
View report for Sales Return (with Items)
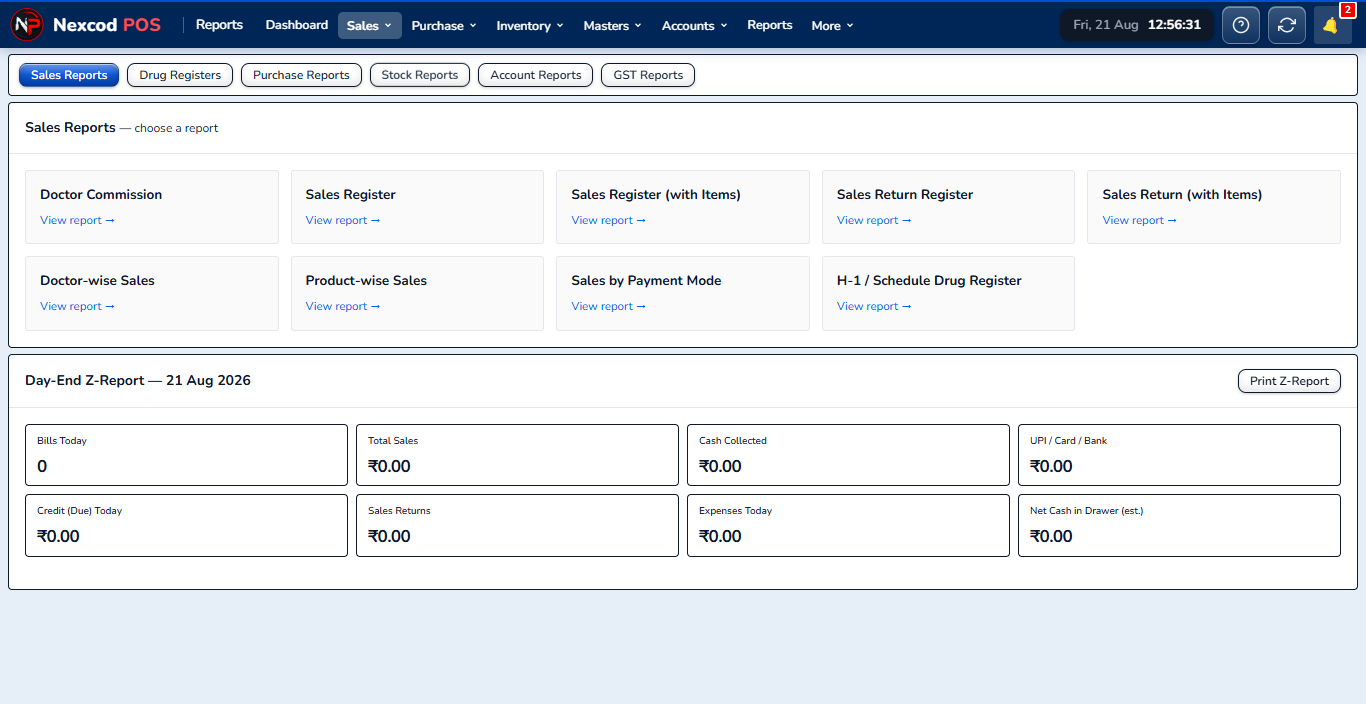tap(1140, 220)
